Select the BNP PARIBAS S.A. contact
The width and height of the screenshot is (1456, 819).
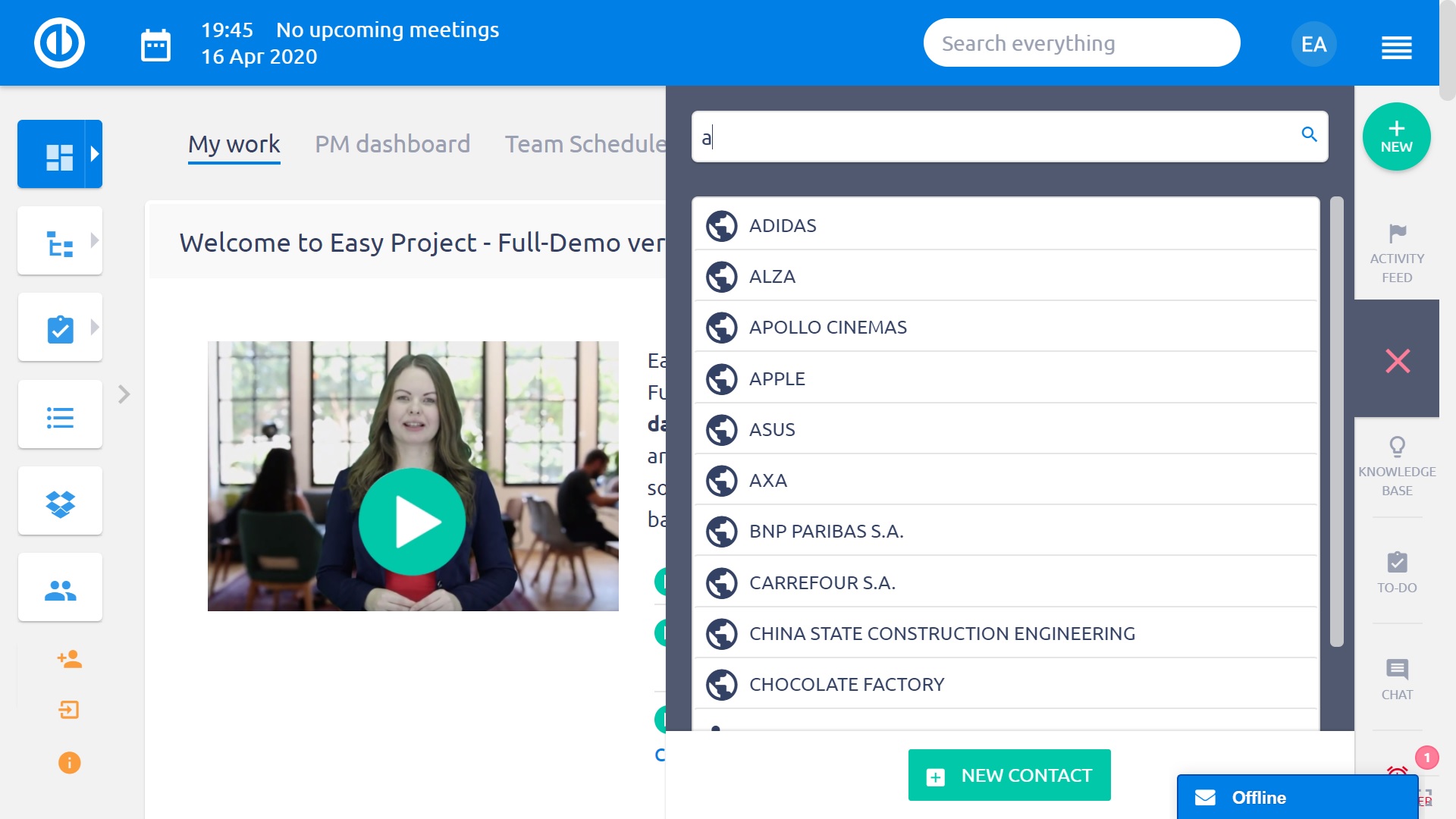[x=1006, y=531]
